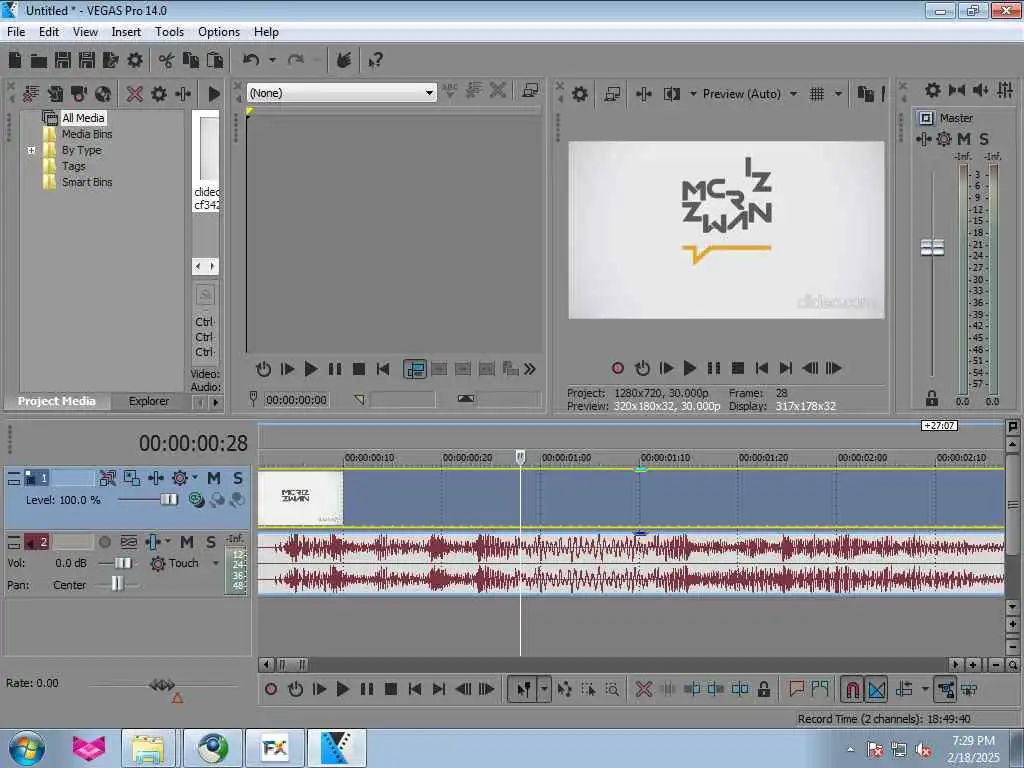Click the Undo arrow icon

251,60
